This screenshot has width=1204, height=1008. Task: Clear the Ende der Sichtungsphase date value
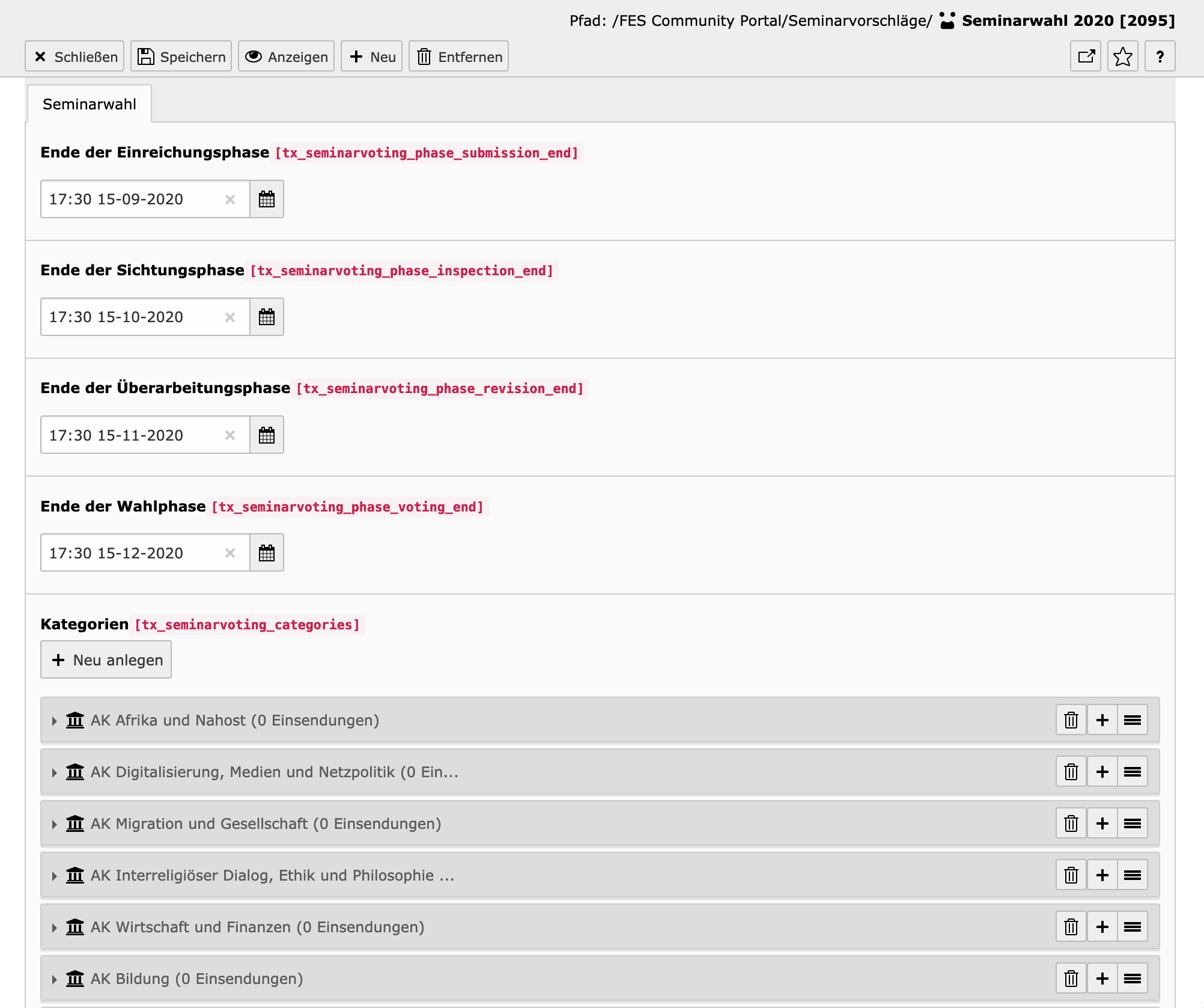point(229,317)
